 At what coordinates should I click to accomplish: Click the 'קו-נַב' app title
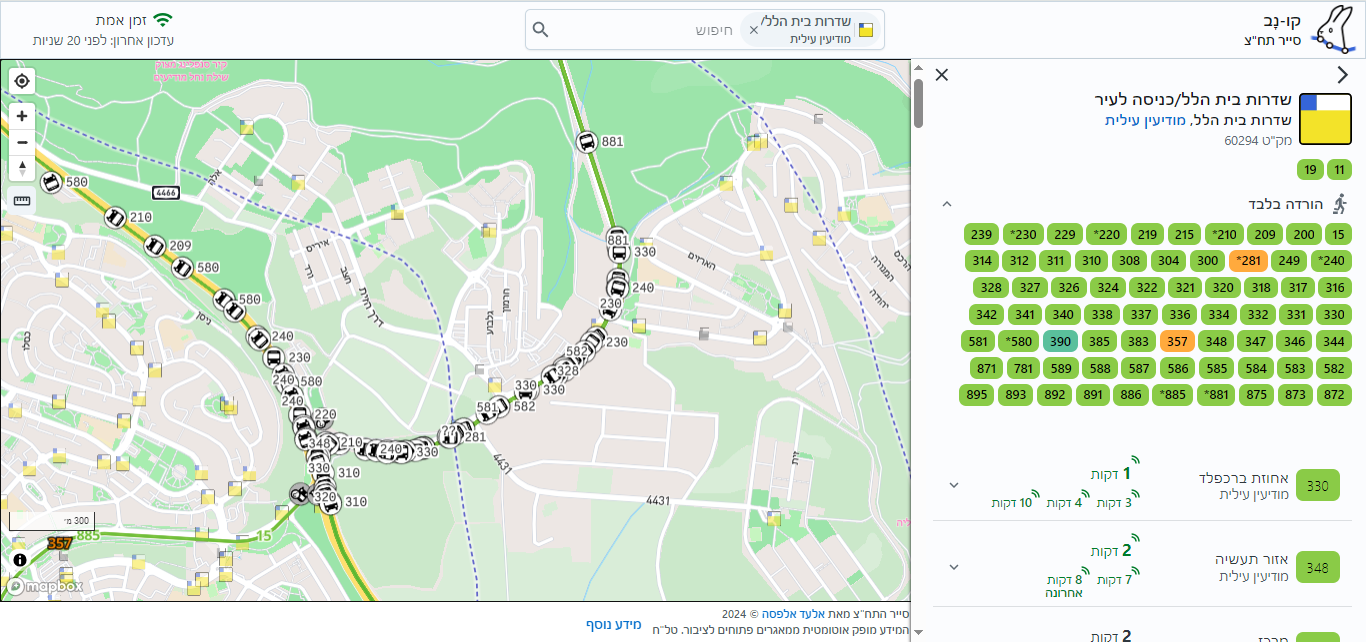pyautogui.click(x=1283, y=20)
